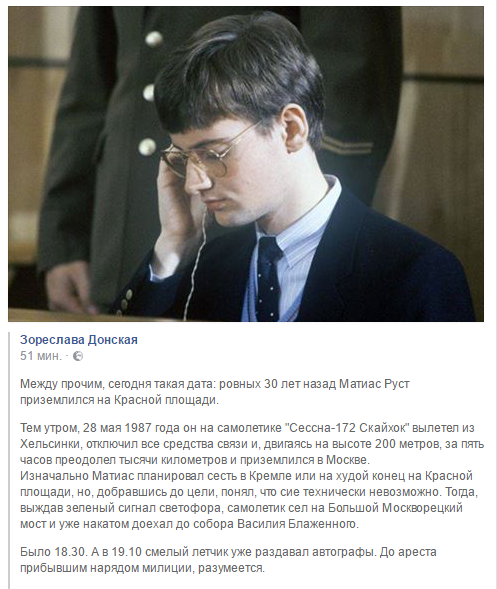Click the text "Было 18.30" paragraph
The width and height of the screenshot is (497, 589).
228,560
